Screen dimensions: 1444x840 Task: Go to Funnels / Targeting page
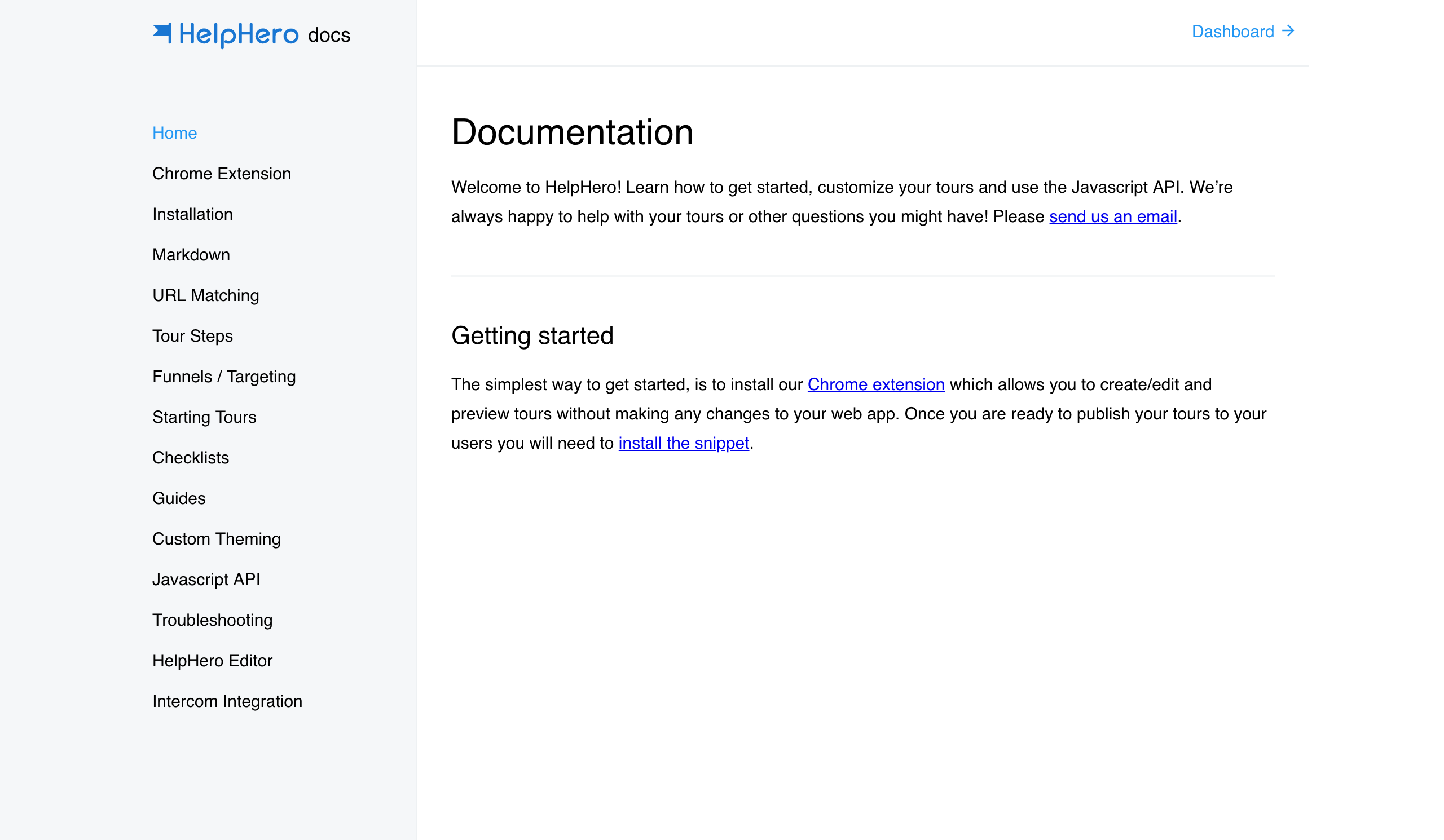tap(224, 377)
